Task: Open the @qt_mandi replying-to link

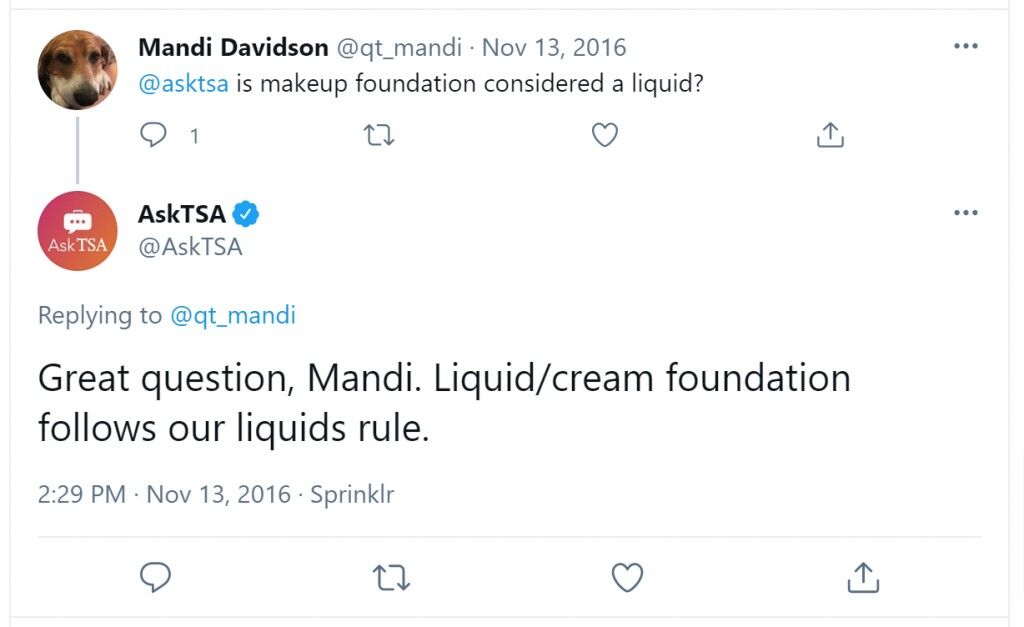Action: coord(232,315)
